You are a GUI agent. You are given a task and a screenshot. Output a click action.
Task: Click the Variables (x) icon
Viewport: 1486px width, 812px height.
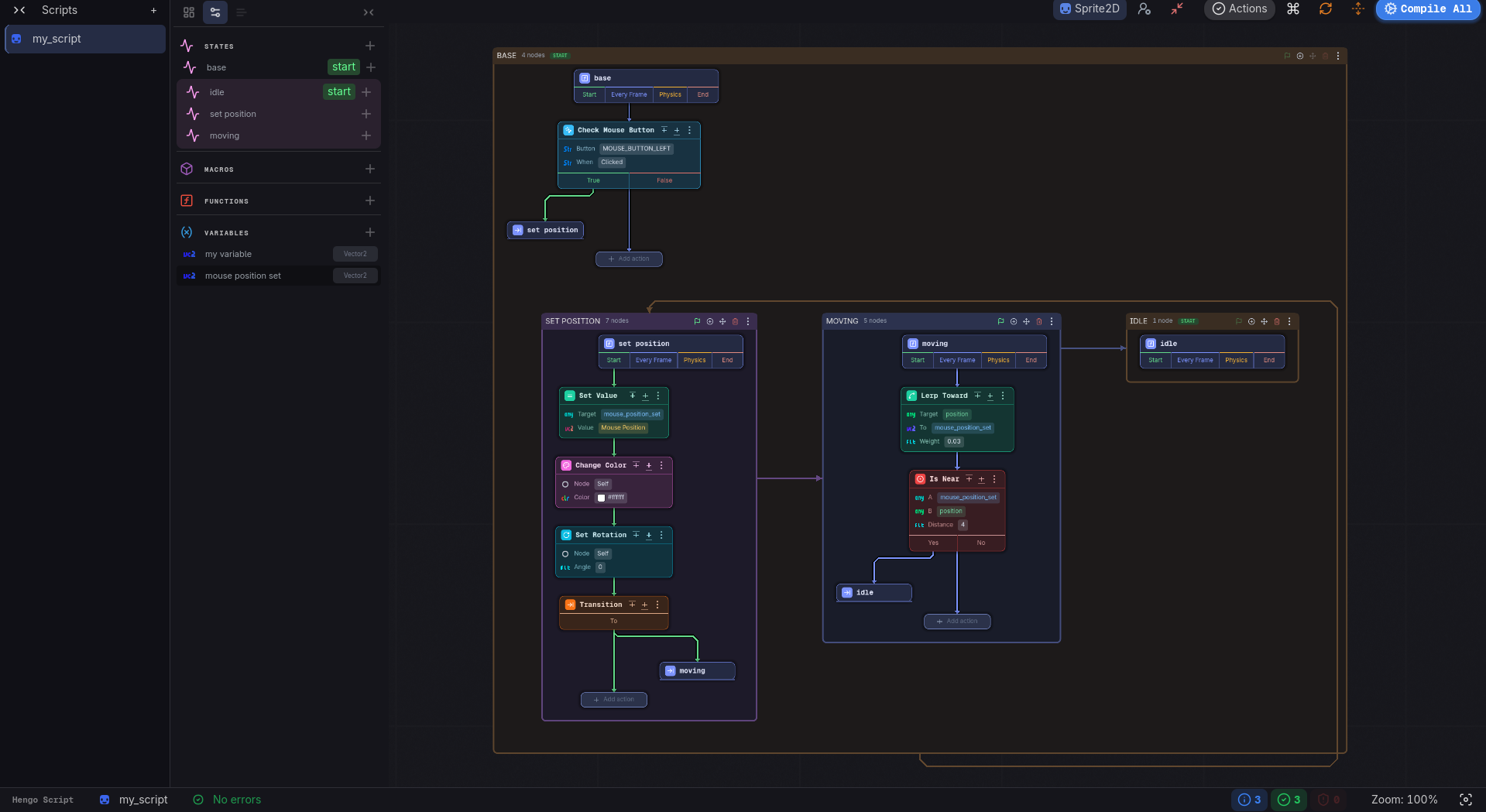pos(187,232)
